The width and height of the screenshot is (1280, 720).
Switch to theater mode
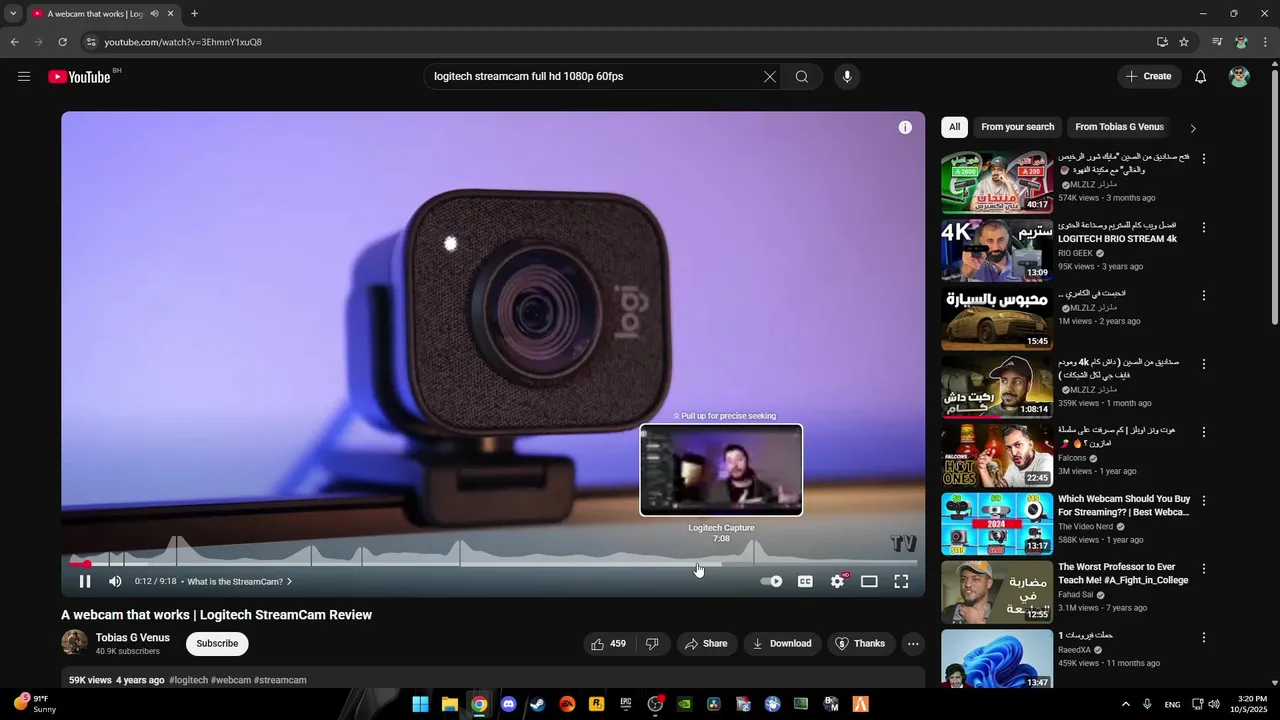click(869, 581)
